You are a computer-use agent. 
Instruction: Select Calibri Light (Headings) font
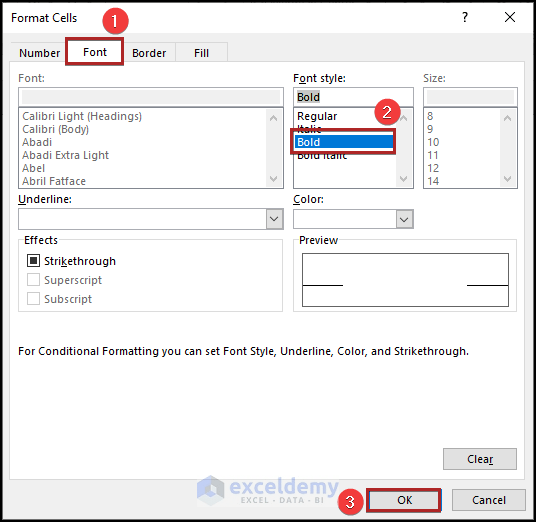click(82, 116)
